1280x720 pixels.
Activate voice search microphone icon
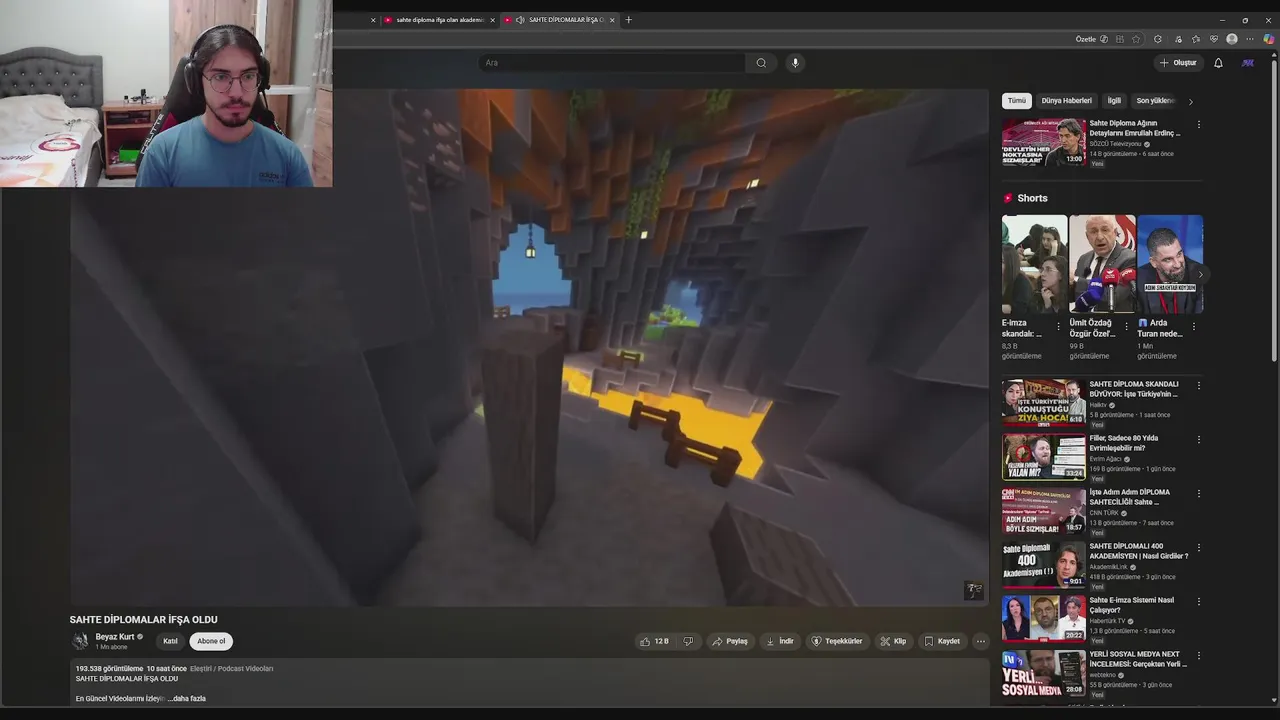[795, 63]
